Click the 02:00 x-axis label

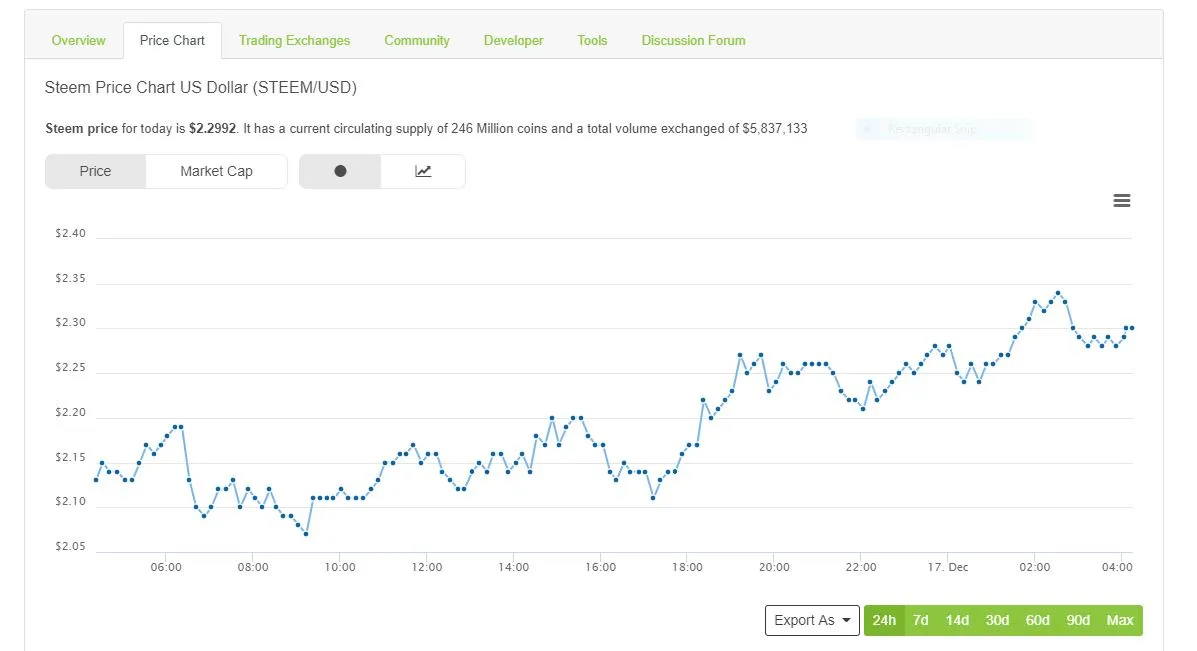pos(1034,567)
